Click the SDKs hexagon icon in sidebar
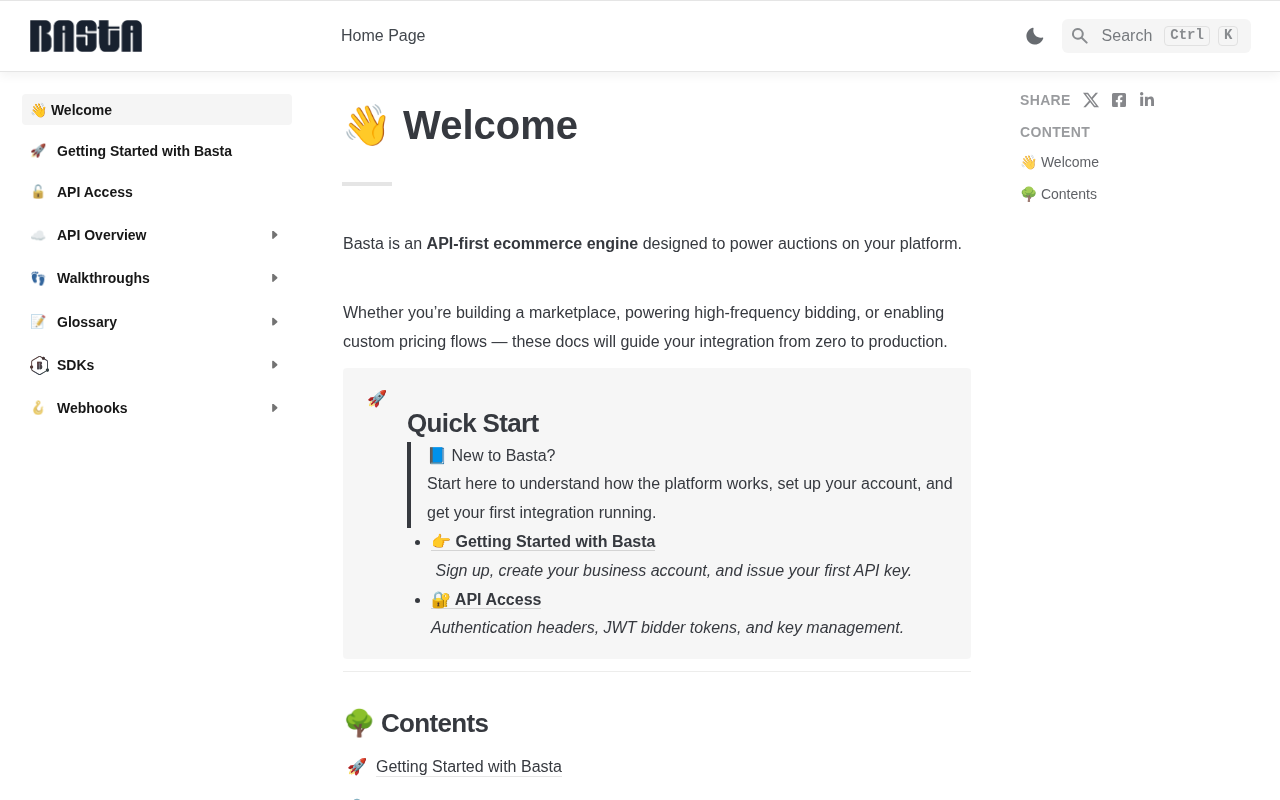Image resolution: width=1280 pixels, height=800 pixels. point(39,365)
